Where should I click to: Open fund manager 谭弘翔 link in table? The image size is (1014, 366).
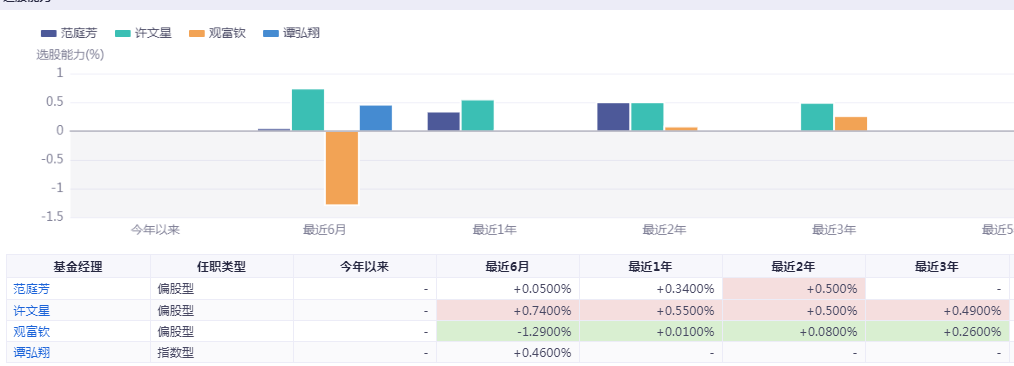click(x=31, y=353)
